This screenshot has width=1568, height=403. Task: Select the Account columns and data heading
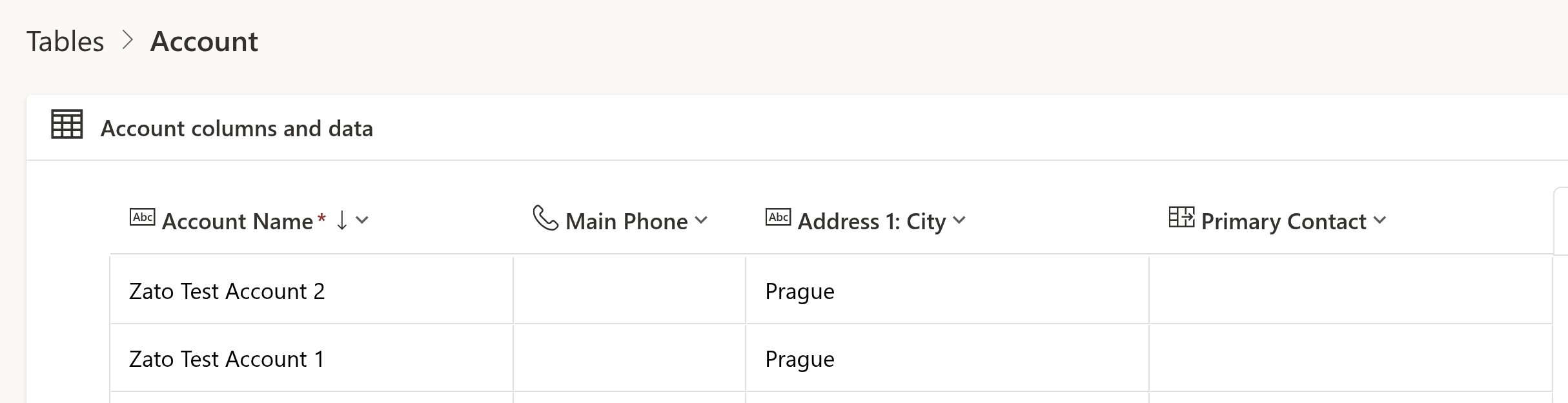pos(237,129)
